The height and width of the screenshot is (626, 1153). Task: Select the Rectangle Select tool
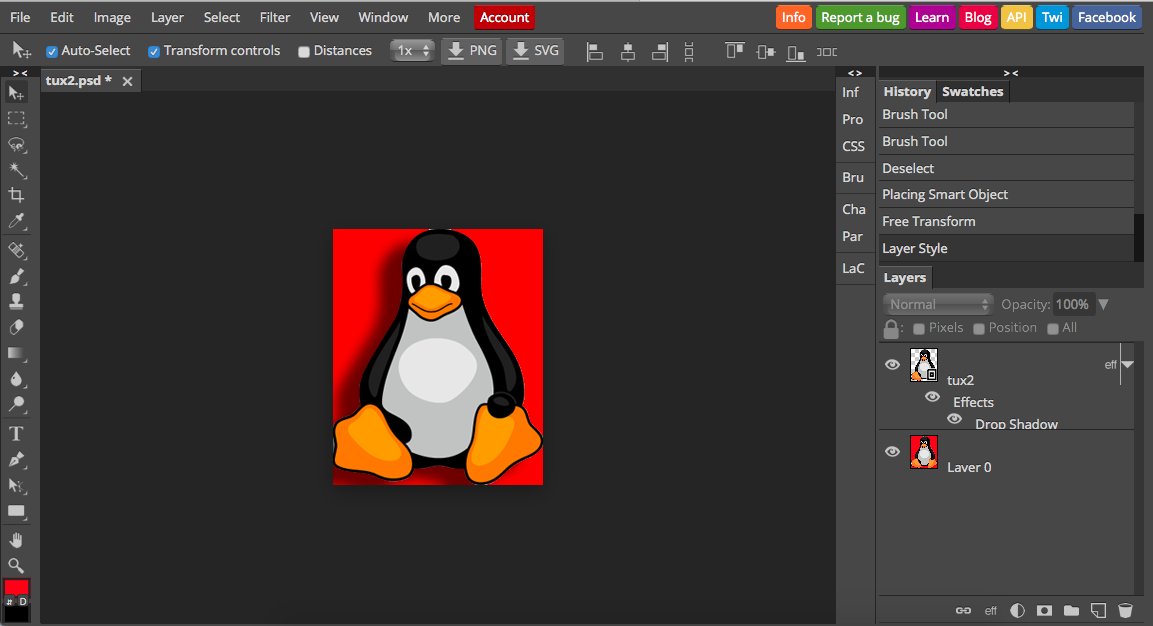(16, 118)
